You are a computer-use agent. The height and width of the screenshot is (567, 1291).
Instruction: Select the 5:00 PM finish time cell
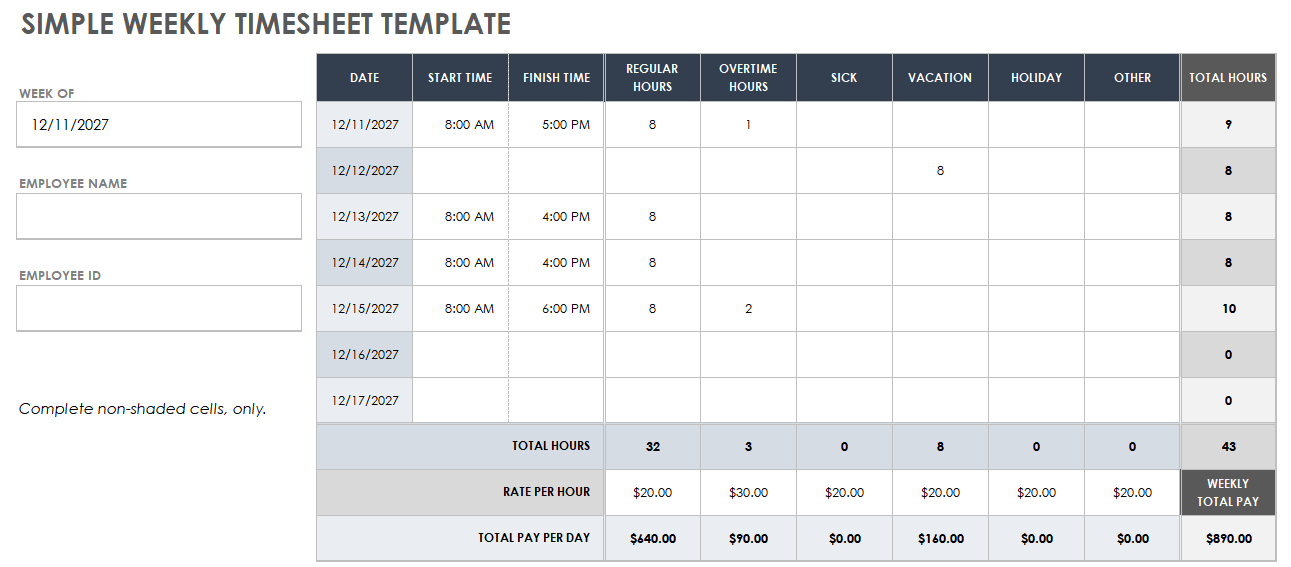click(556, 125)
